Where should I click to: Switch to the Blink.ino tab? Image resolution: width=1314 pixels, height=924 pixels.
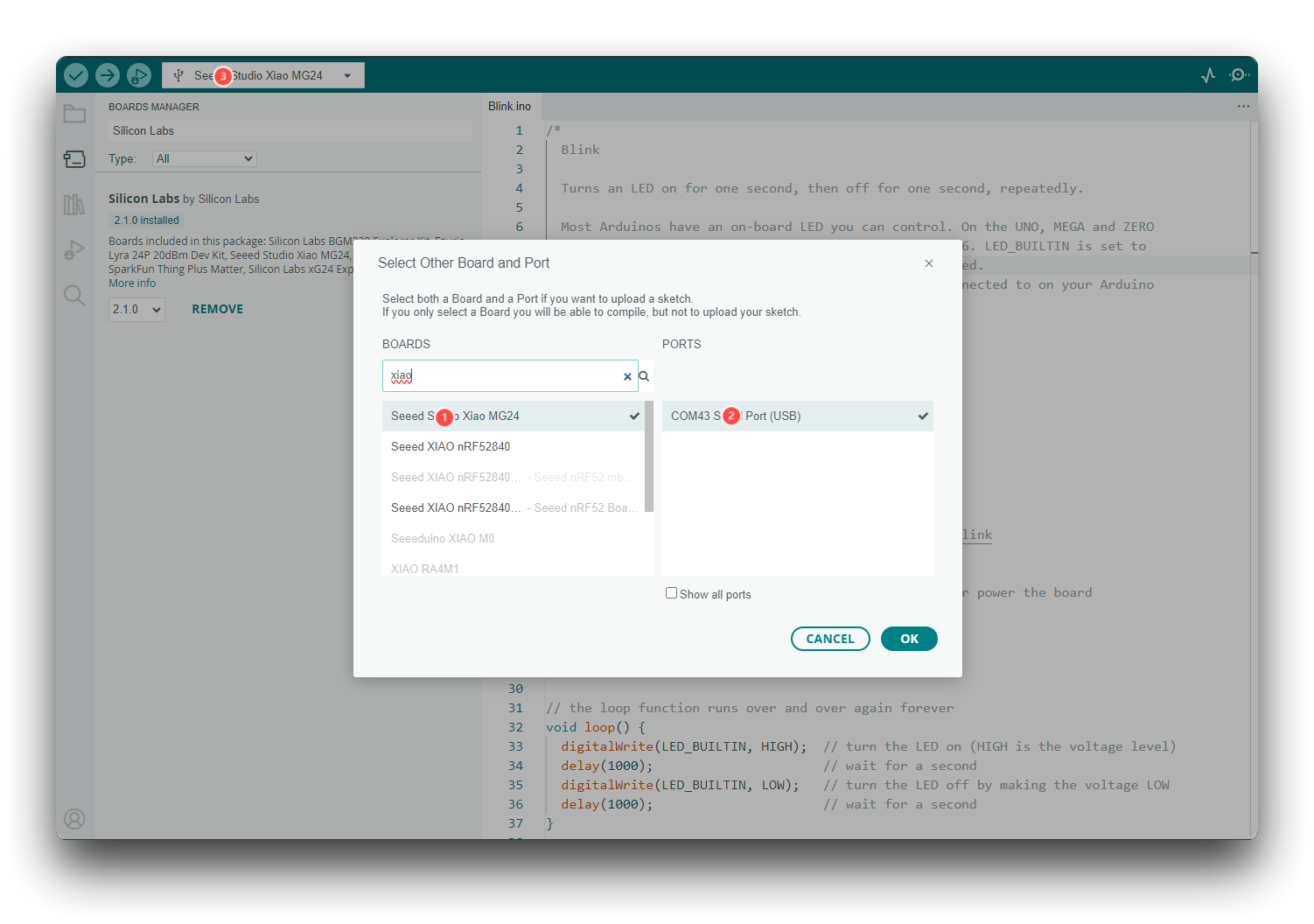pos(509,106)
